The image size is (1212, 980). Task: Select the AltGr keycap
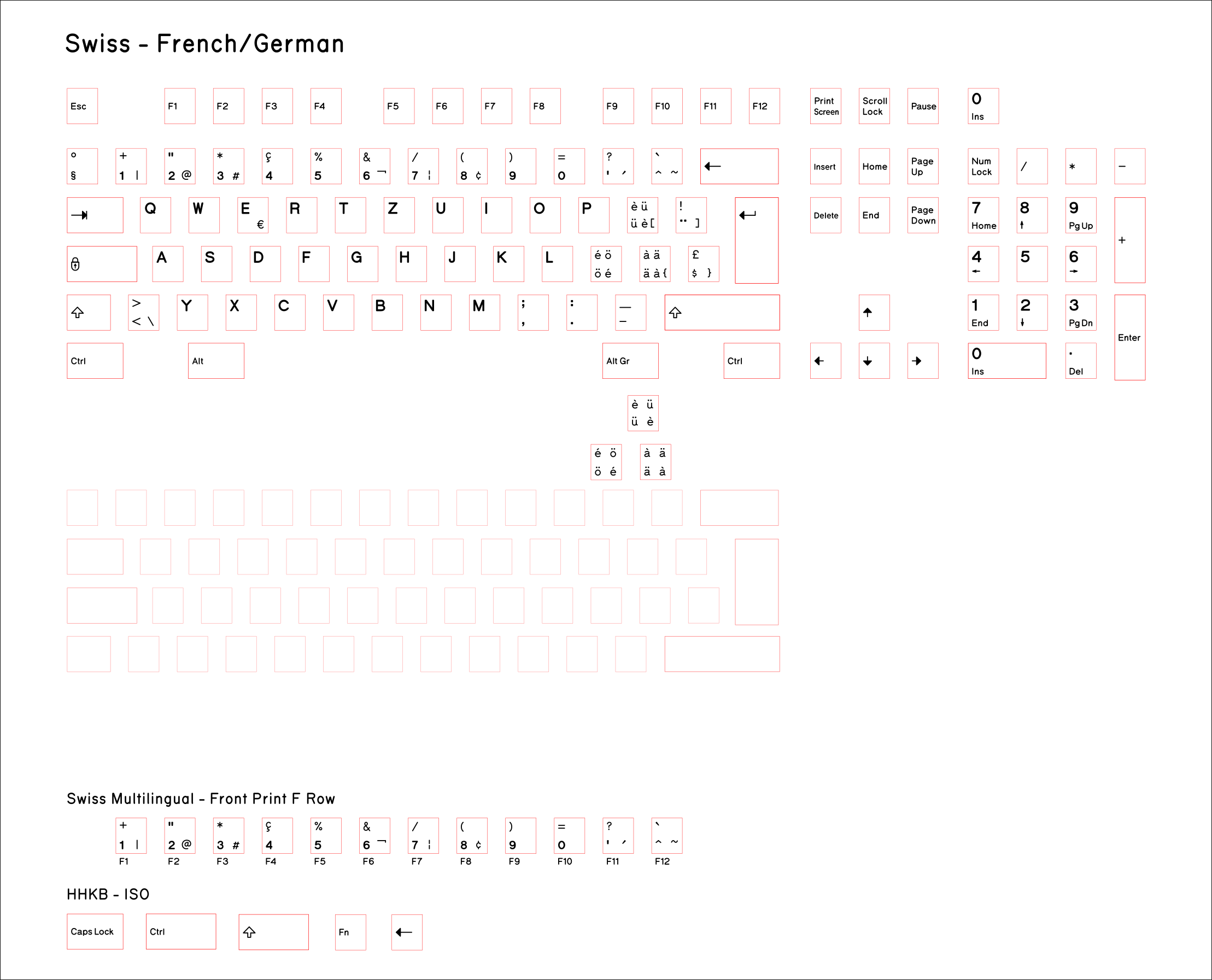pos(630,361)
